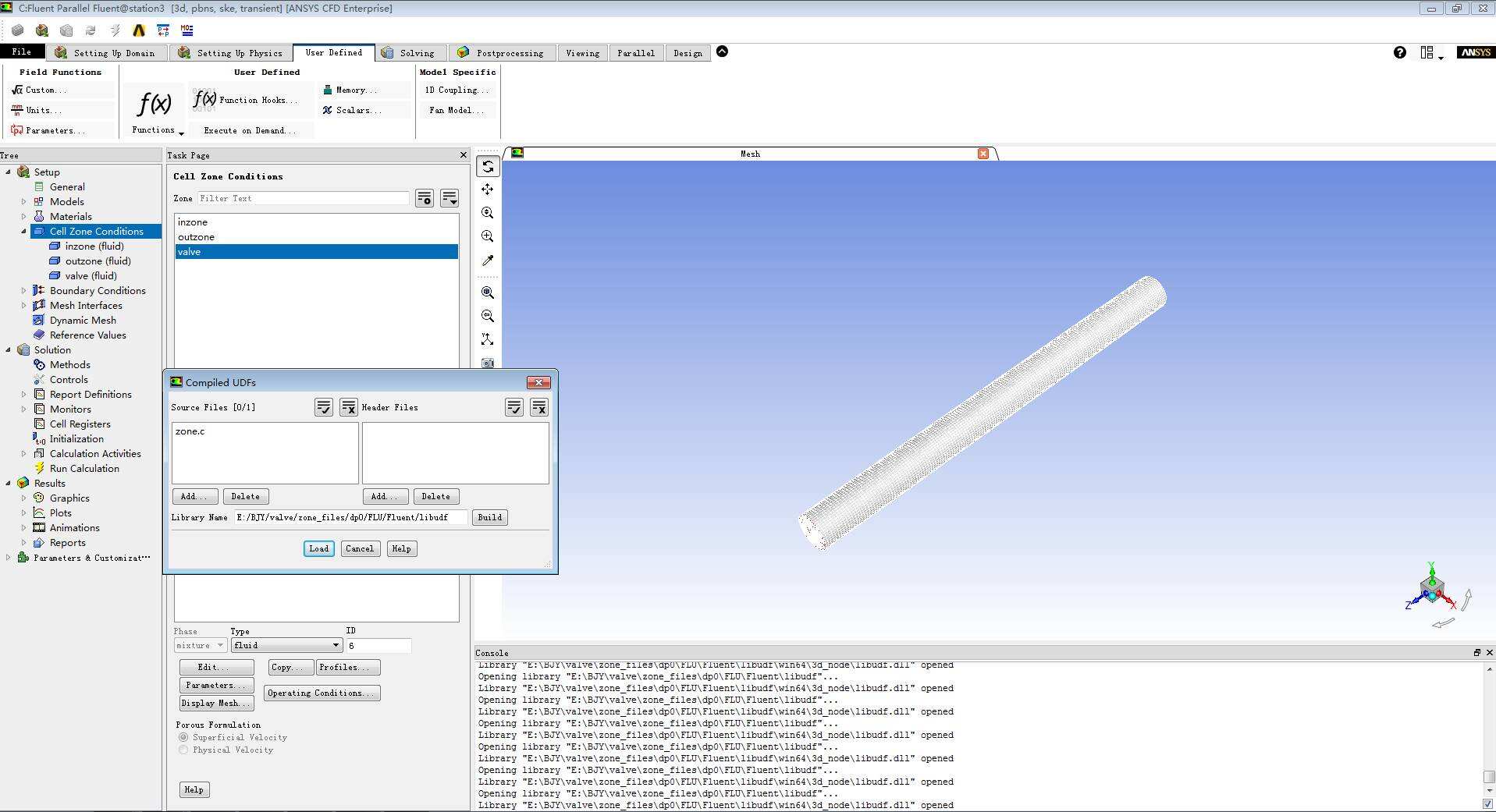Select all Source Files with the checkmark icon
The image size is (1496, 812).
tap(324, 407)
